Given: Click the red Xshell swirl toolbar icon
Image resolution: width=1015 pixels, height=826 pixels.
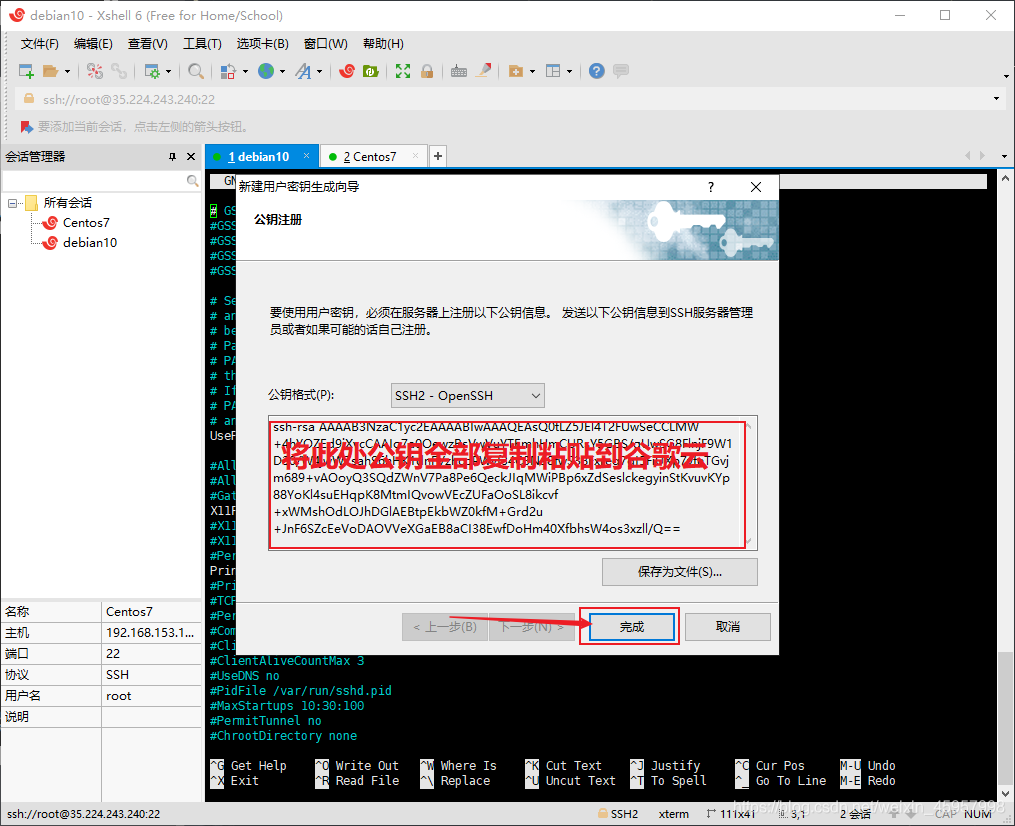Looking at the screenshot, I should coord(347,71).
